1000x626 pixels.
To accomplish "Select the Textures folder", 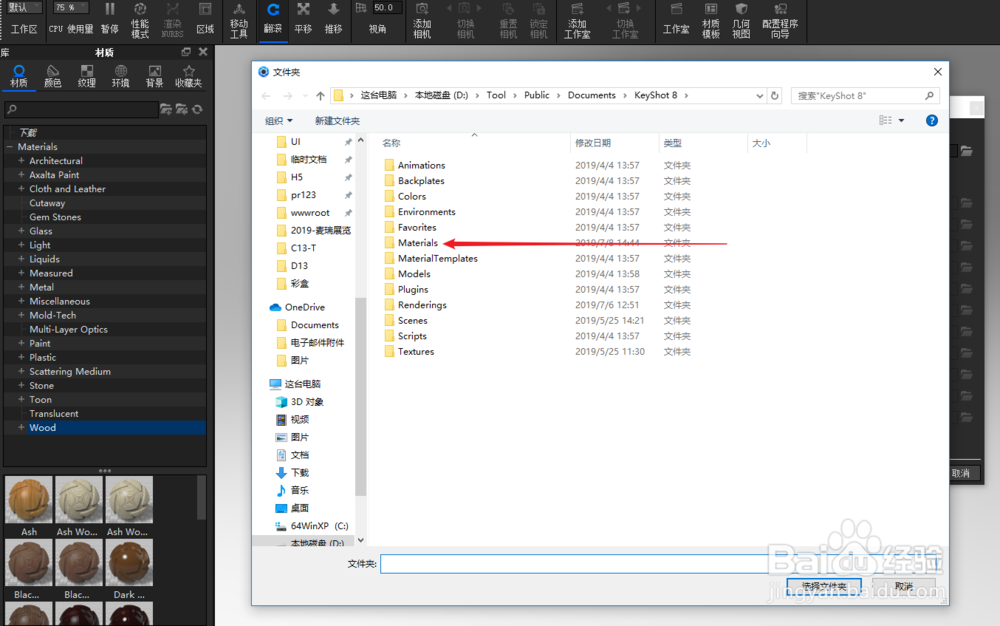I will pos(416,351).
